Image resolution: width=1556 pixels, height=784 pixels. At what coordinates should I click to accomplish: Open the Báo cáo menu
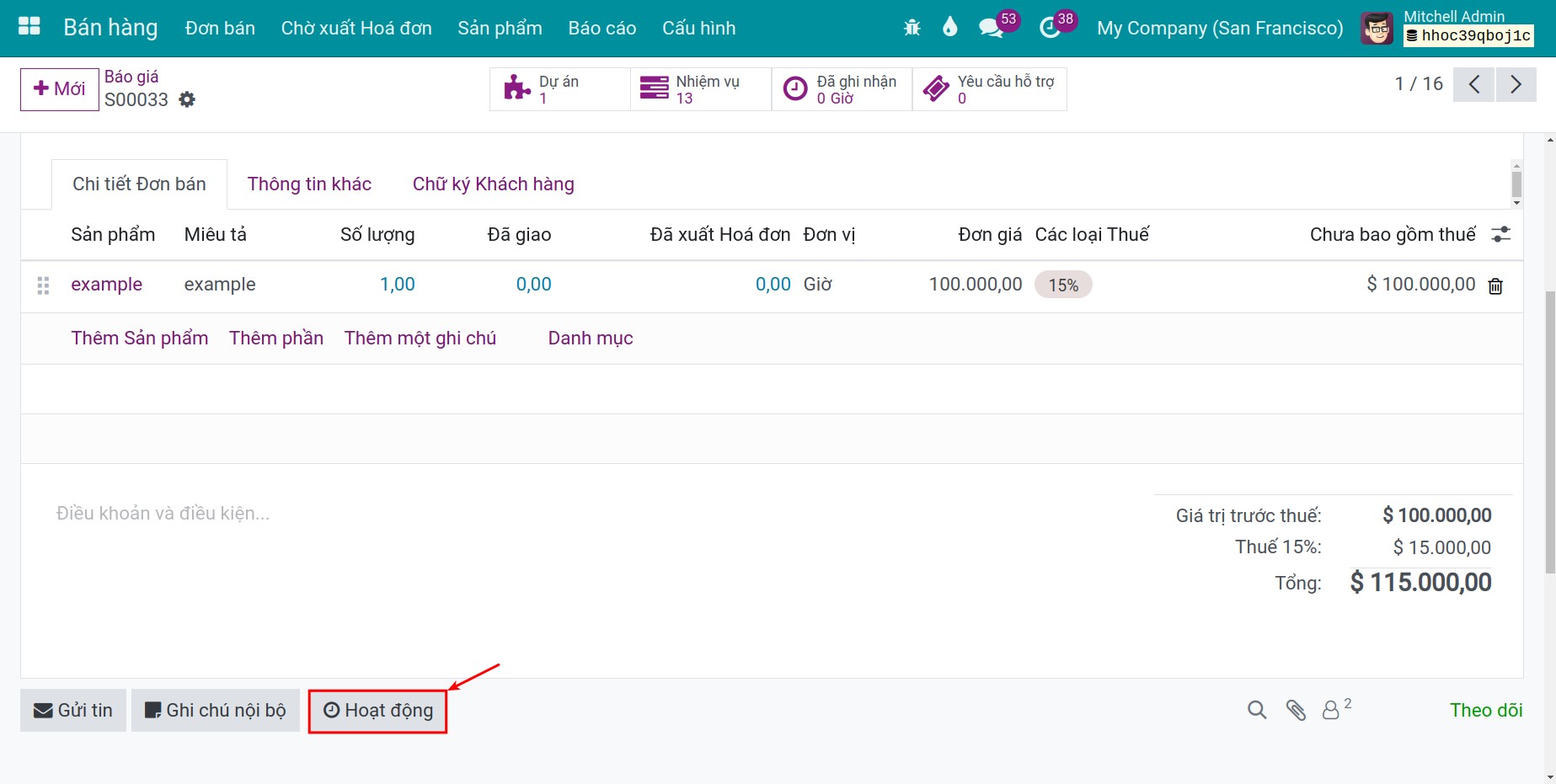click(x=602, y=28)
